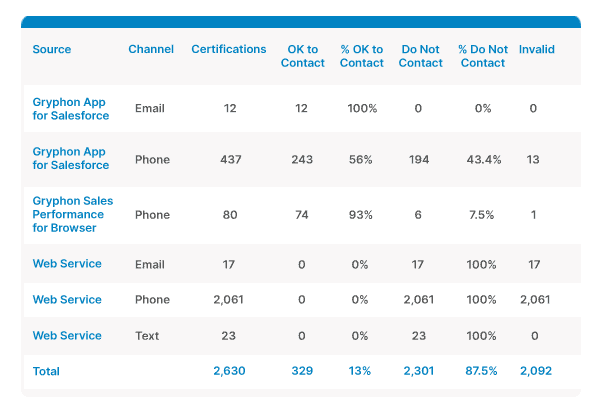Open Gryphon Sales Performance for Browser link
The image size is (600, 400).
pos(73,214)
